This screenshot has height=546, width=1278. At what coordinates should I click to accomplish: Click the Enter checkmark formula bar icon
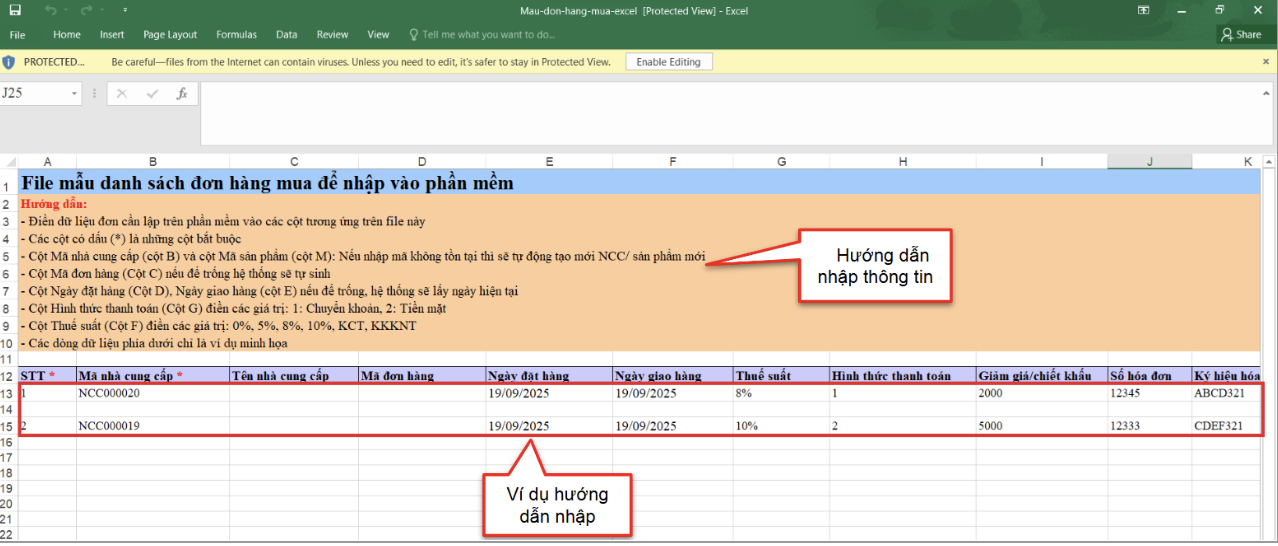[x=152, y=93]
